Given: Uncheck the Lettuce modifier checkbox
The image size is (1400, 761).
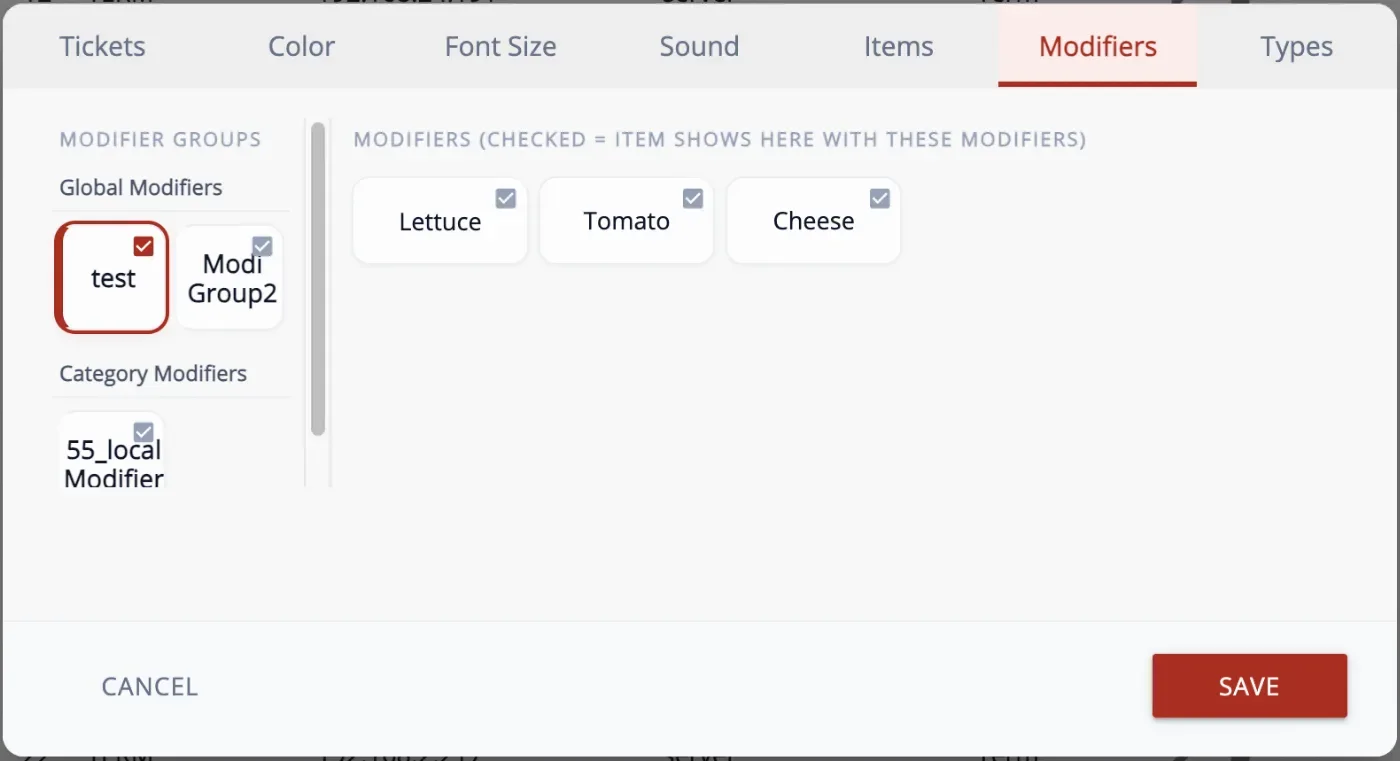Looking at the screenshot, I should [x=506, y=198].
